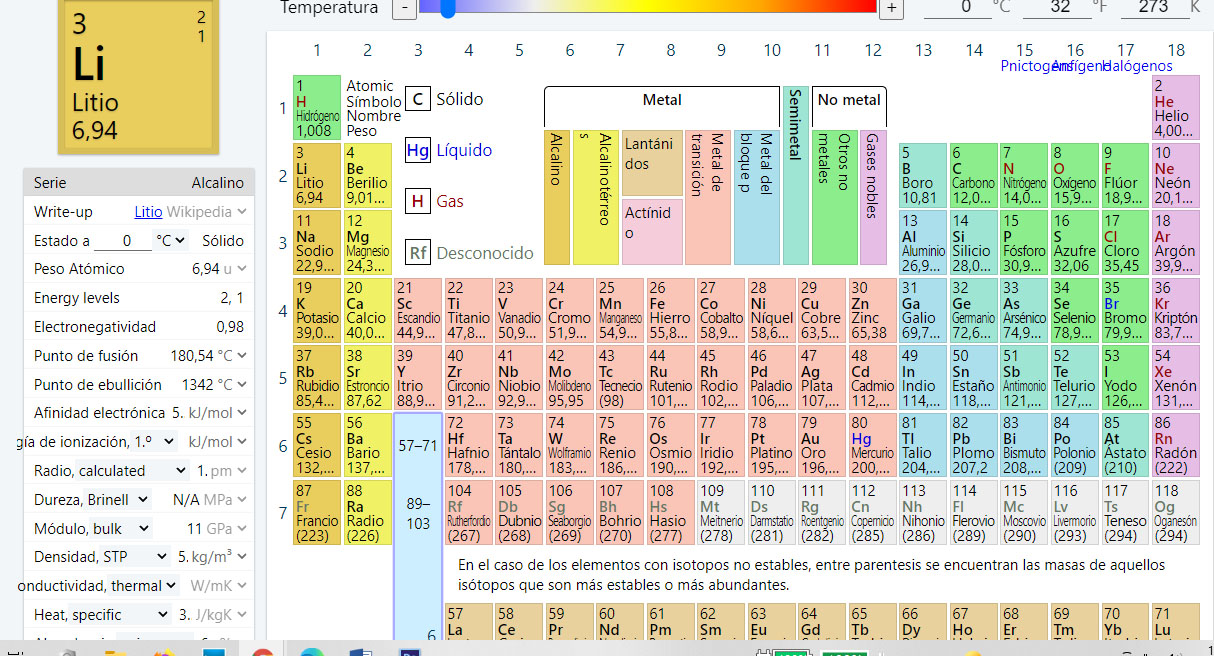Open the Afinidad electrónica kJ/mol dropdown
The height and width of the screenshot is (656, 1214).
coord(217,413)
